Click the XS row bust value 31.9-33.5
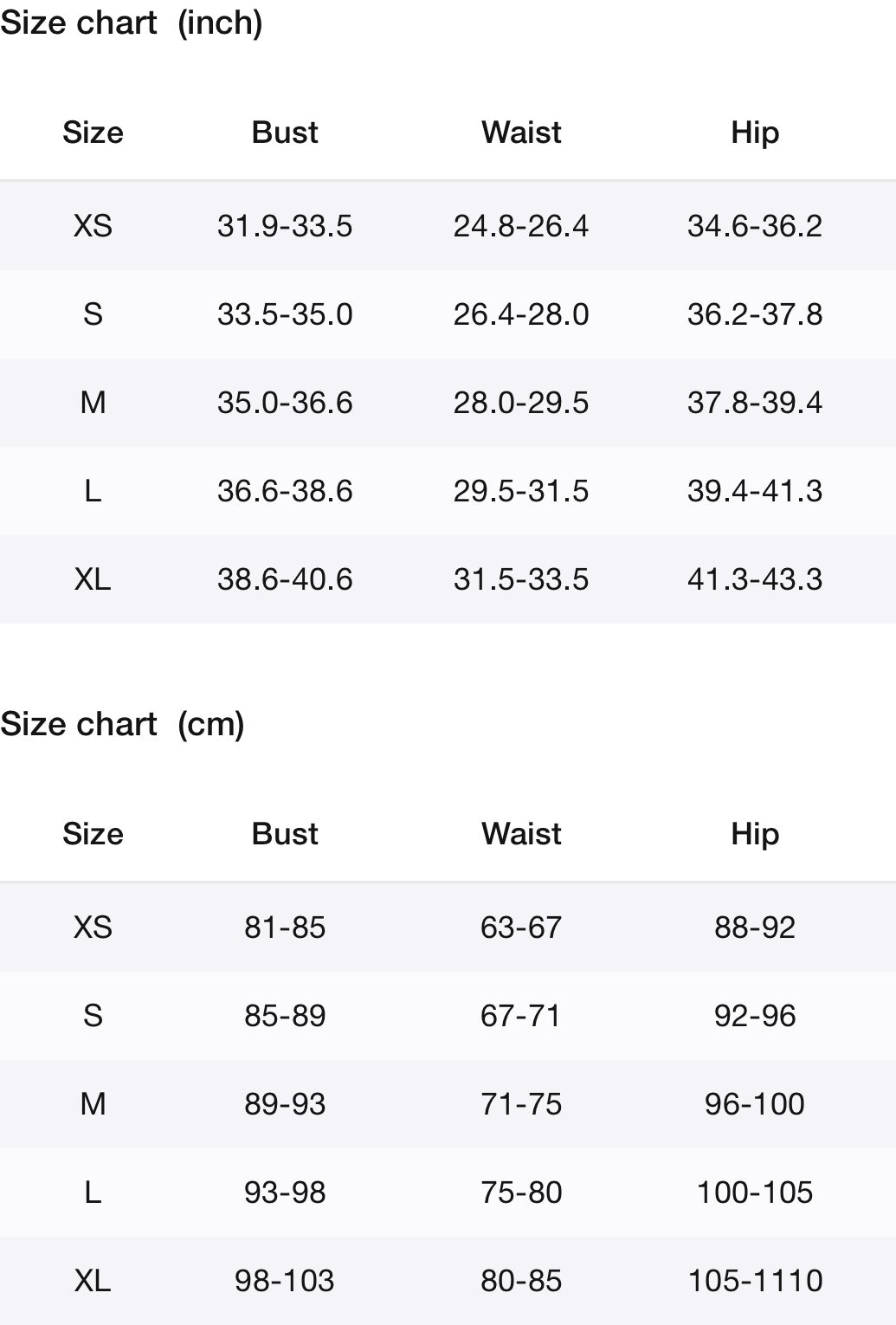 click(285, 226)
